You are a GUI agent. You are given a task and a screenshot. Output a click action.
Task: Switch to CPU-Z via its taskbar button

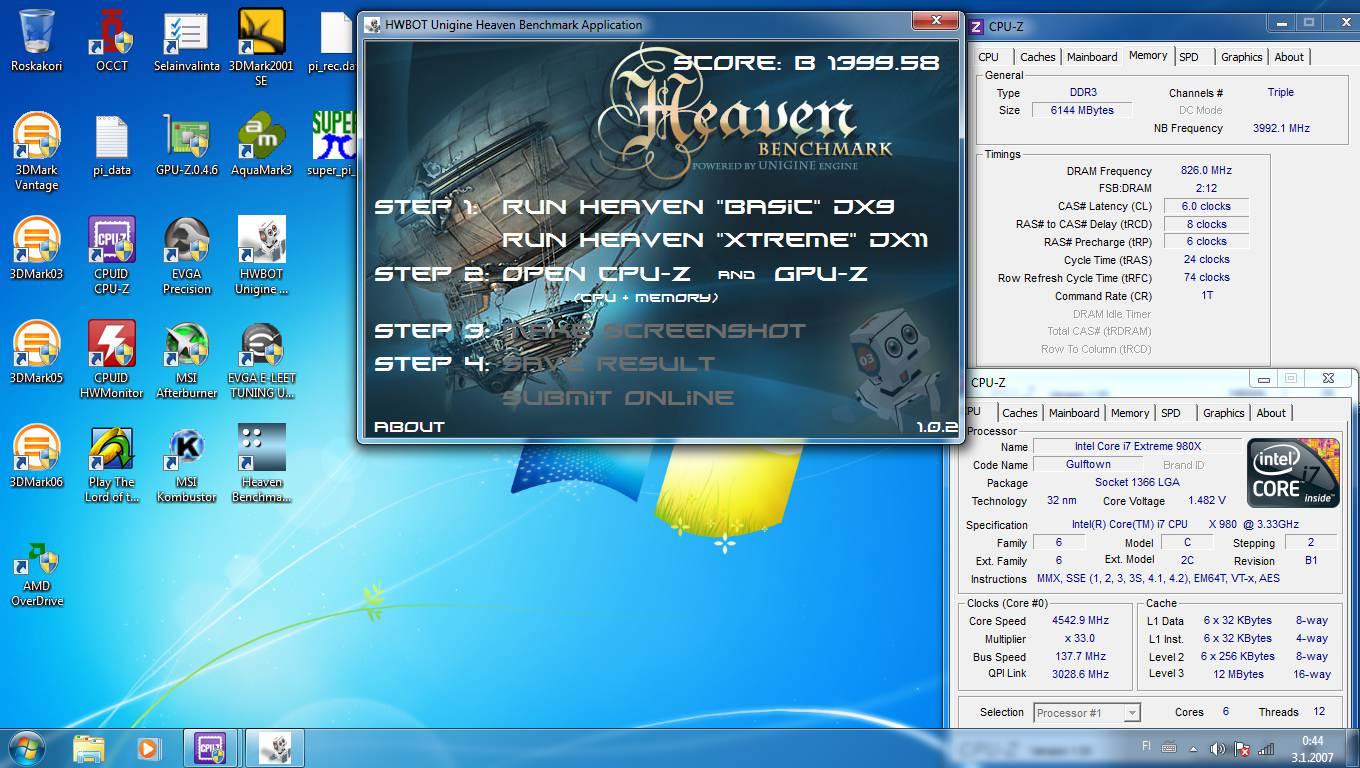tap(211, 748)
